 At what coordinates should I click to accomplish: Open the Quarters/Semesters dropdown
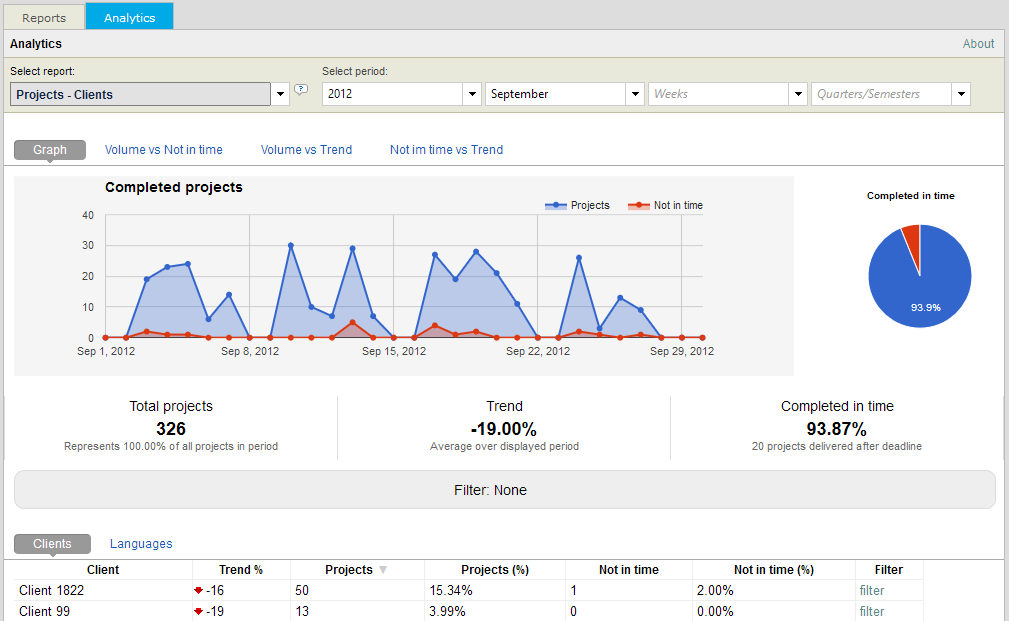960,94
